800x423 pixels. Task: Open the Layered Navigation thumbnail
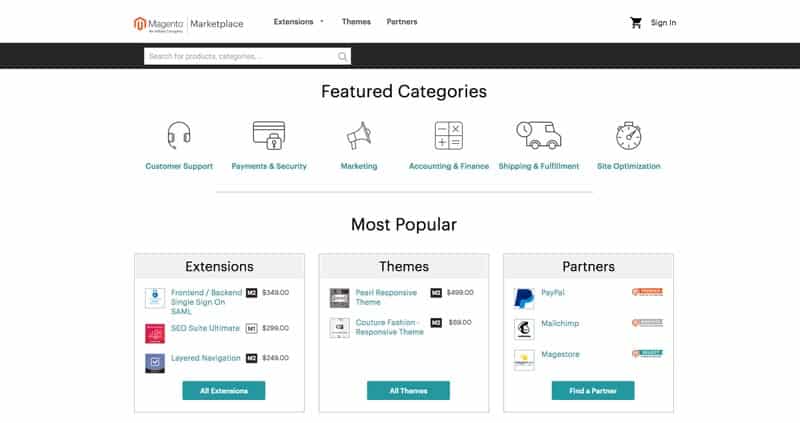pyautogui.click(x=155, y=363)
